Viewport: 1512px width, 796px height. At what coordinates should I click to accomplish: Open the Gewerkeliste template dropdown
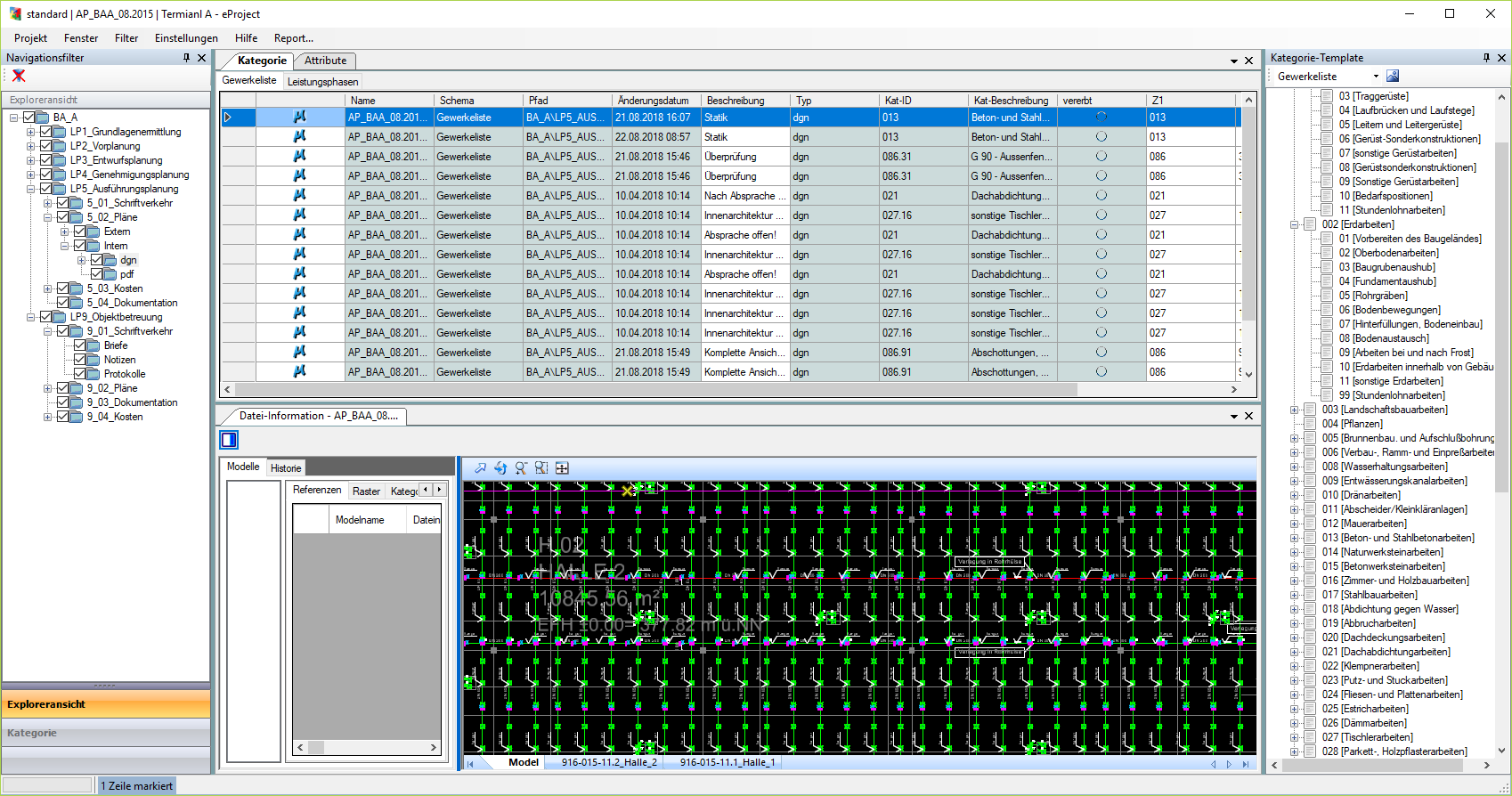click(1376, 77)
